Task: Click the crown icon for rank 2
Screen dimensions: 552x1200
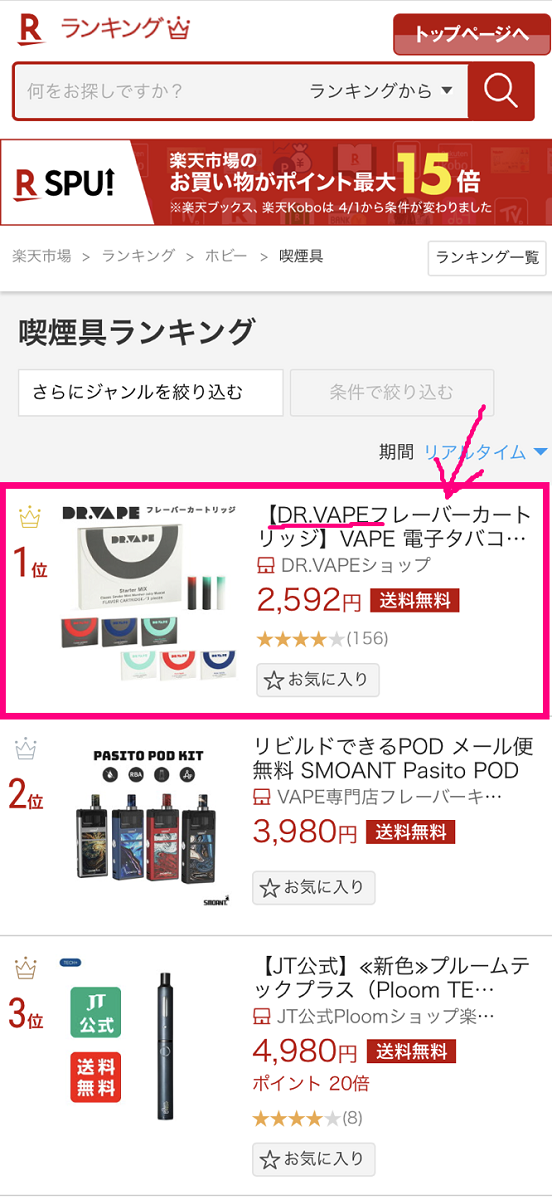Action: [26, 748]
